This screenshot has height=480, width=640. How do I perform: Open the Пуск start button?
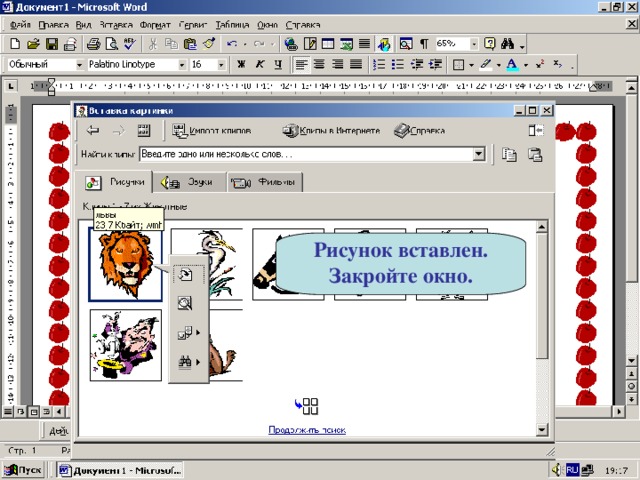[22, 470]
